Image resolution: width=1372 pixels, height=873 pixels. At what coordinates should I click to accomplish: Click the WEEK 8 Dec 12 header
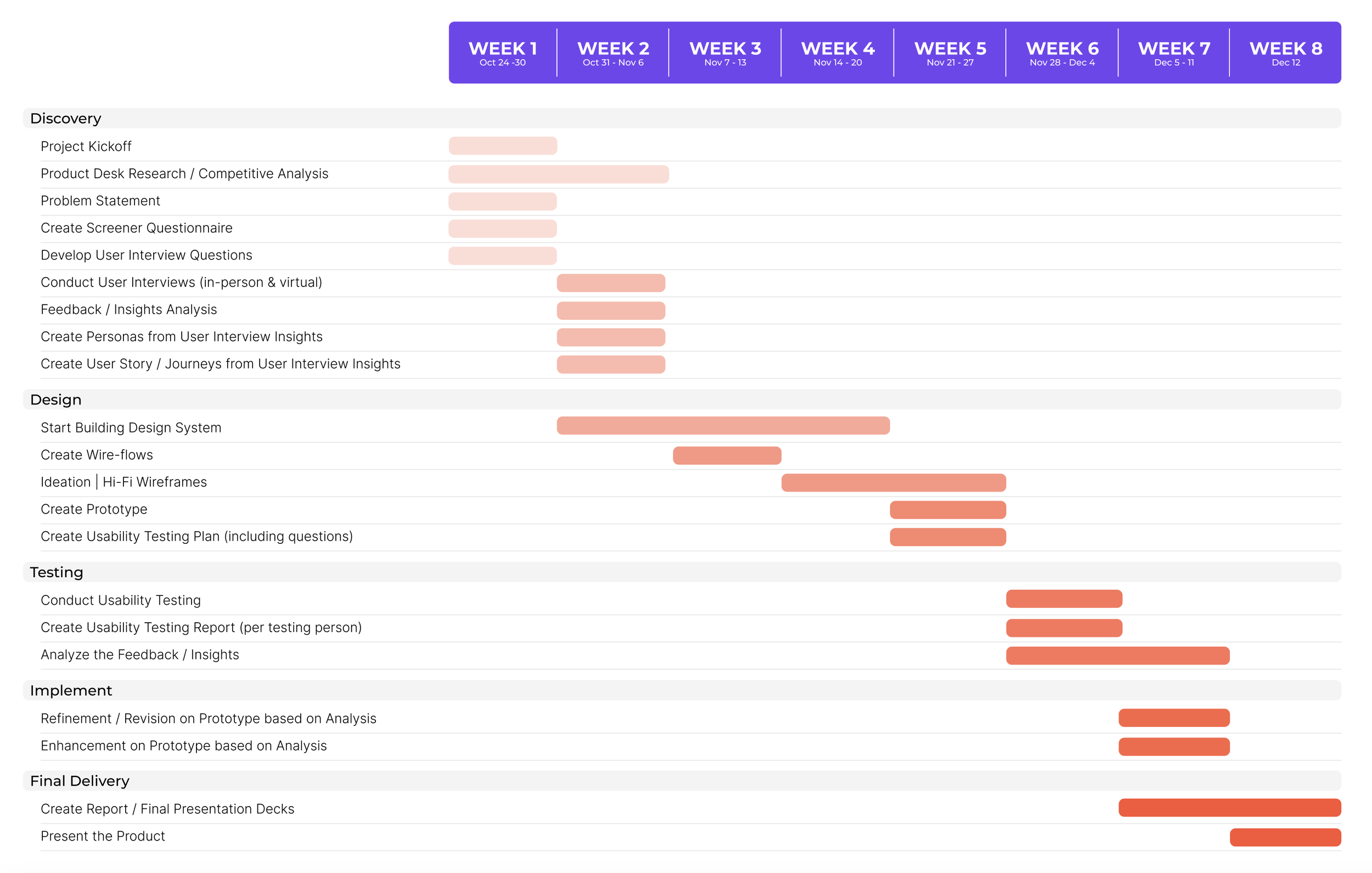point(1285,53)
